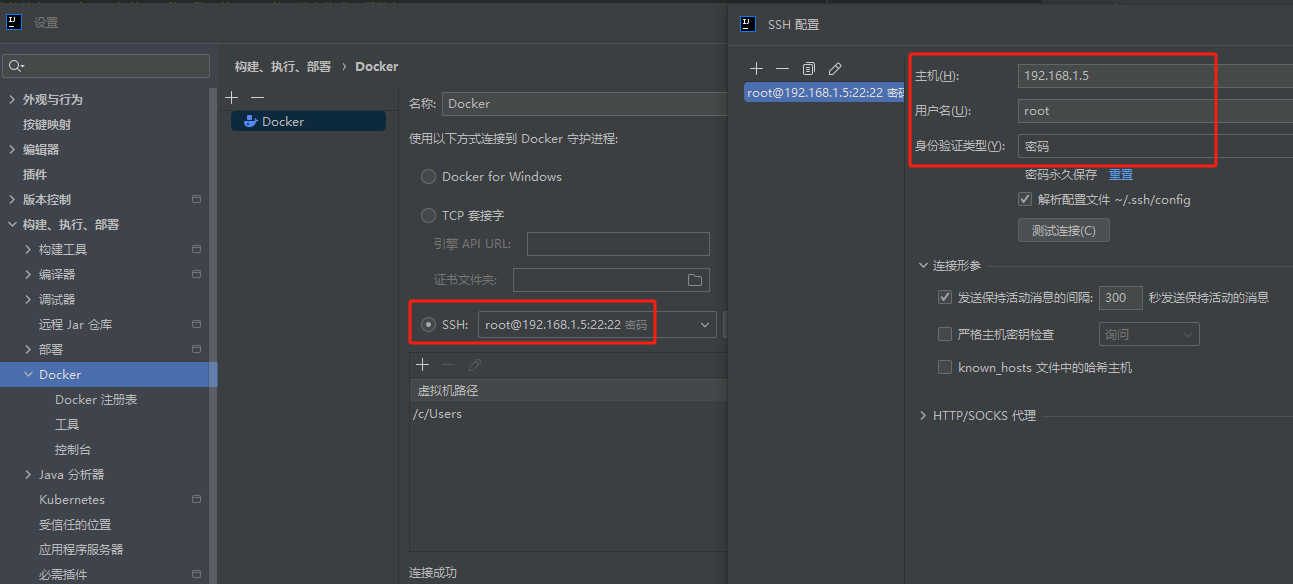Select the Docker for Windows radio button
Viewport: 1293px width, 584px height.
tap(428, 176)
